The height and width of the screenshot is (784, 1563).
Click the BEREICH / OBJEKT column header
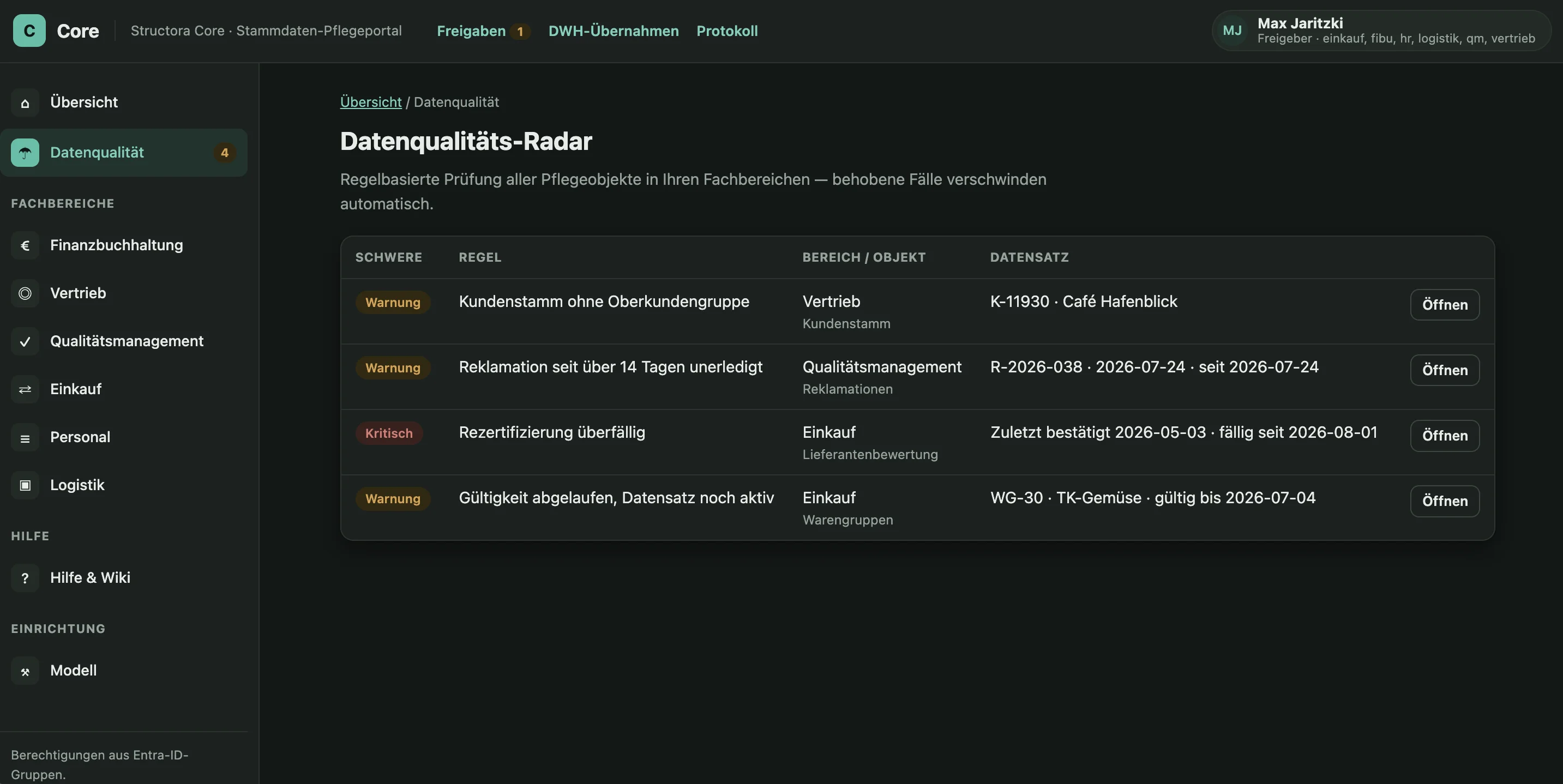[864, 257]
